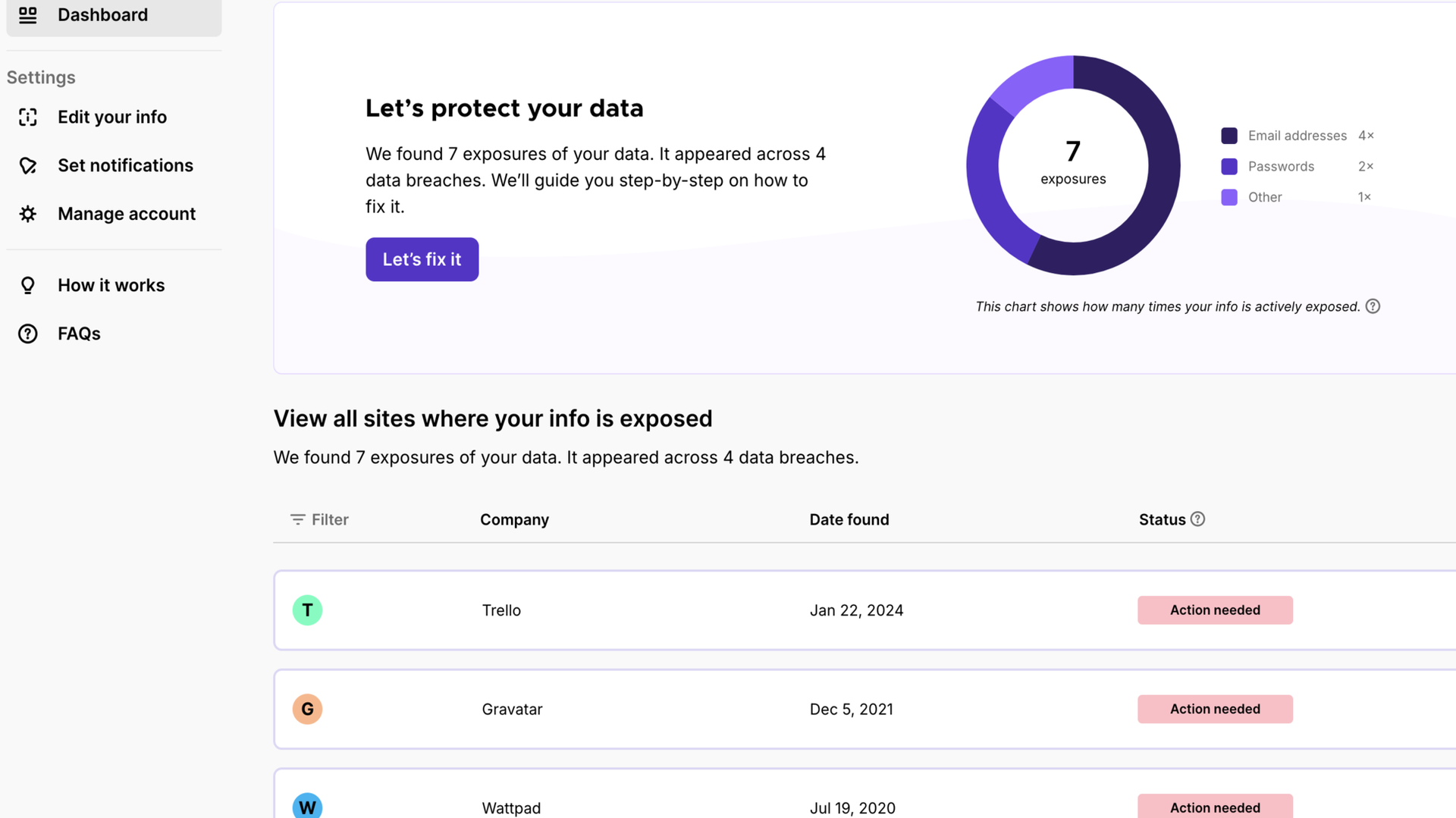Screen dimensions: 1456x818
Task: Click the Dec 5, 2021 date
Action: pyautogui.click(x=851, y=709)
